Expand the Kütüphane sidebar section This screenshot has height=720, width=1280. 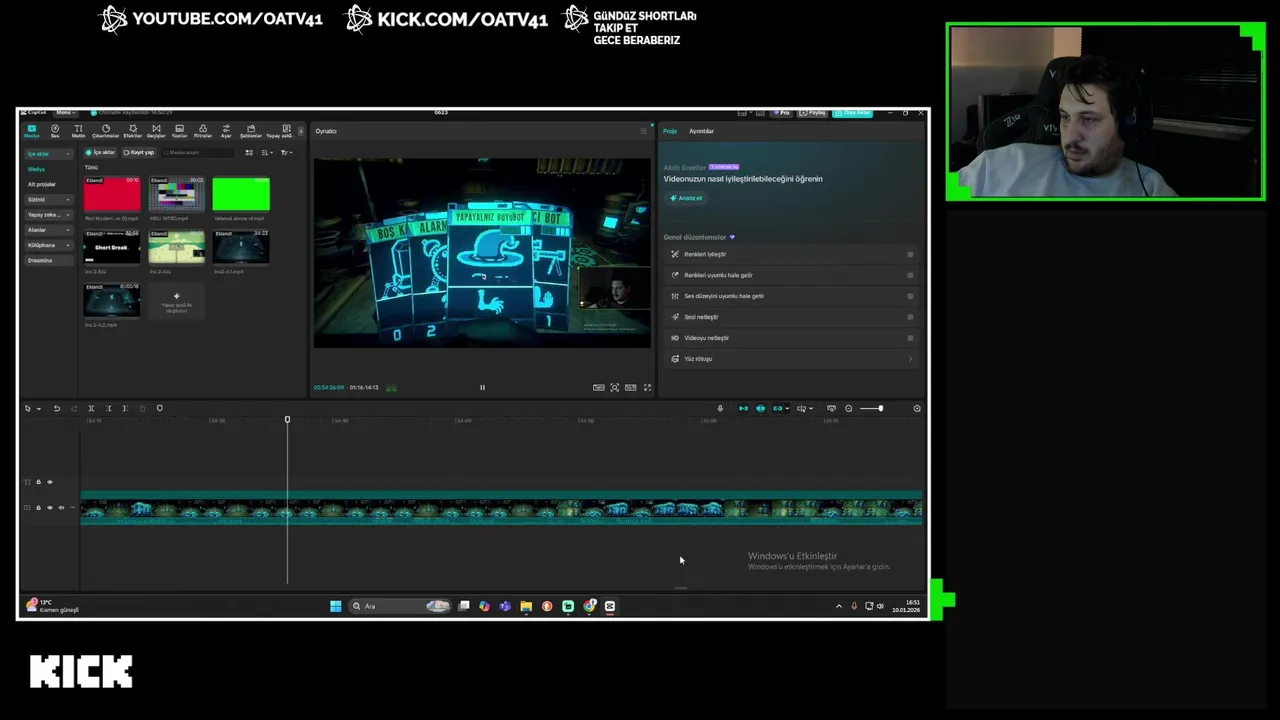(x=49, y=245)
